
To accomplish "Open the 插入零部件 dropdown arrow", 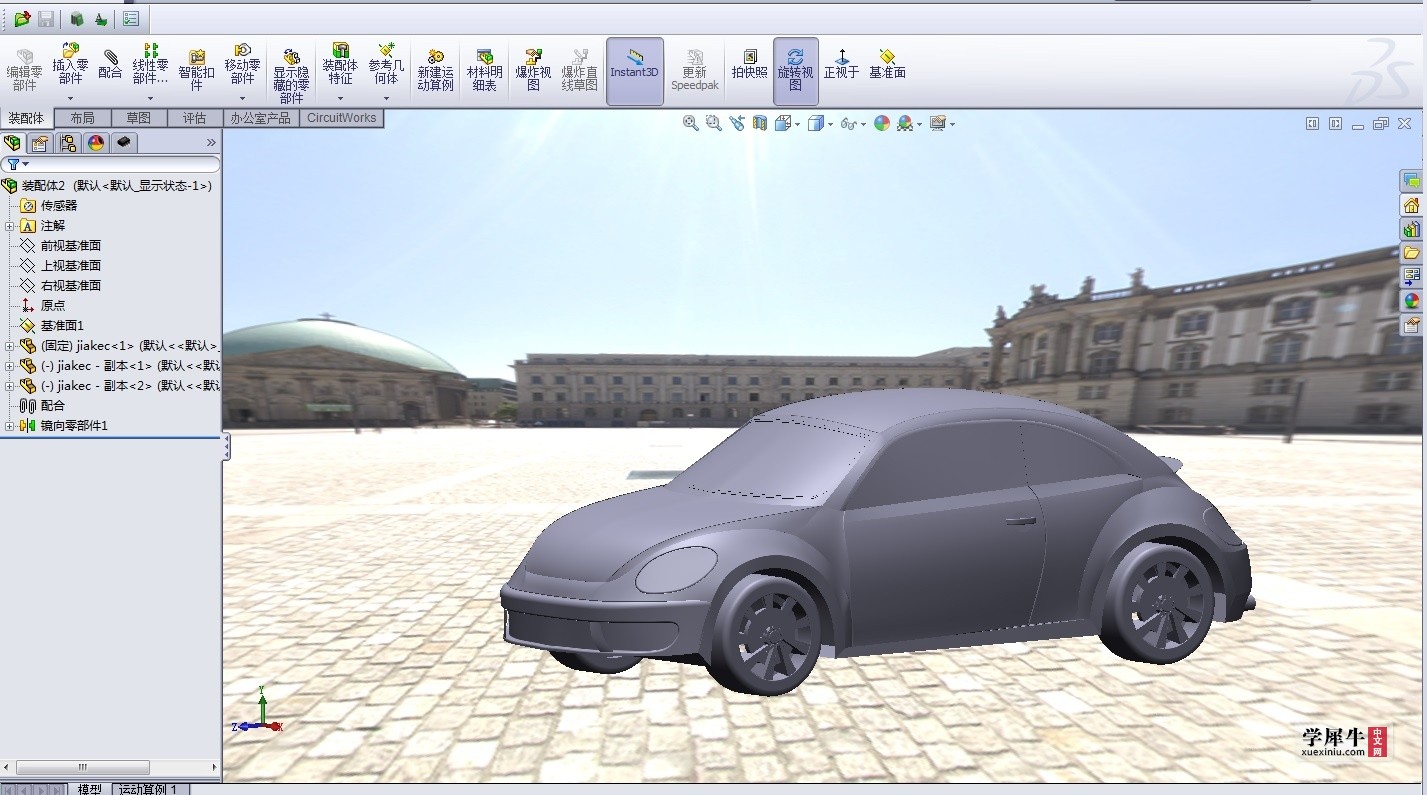I will click(70, 98).
